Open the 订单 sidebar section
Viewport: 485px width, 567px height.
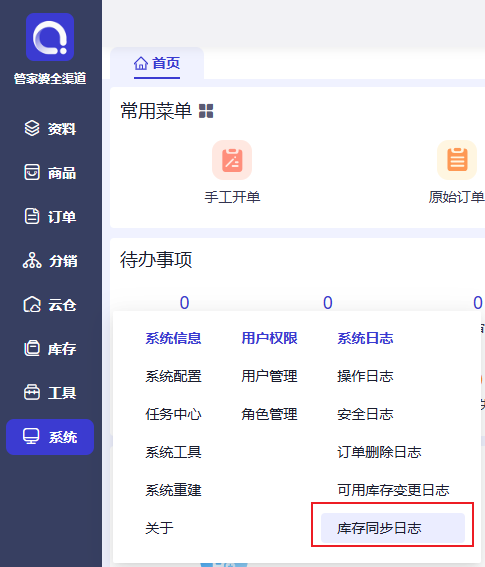pos(50,217)
